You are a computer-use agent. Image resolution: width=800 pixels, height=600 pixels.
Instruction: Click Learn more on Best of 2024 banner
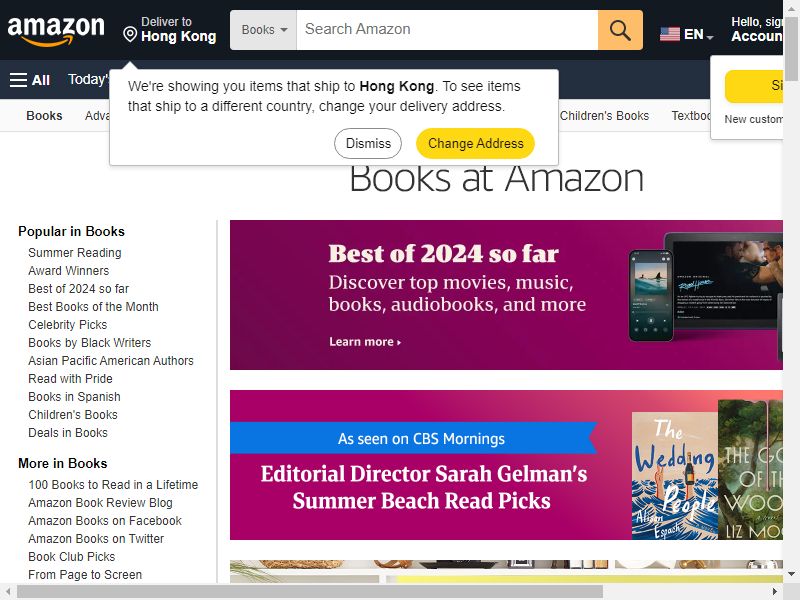point(365,342)
